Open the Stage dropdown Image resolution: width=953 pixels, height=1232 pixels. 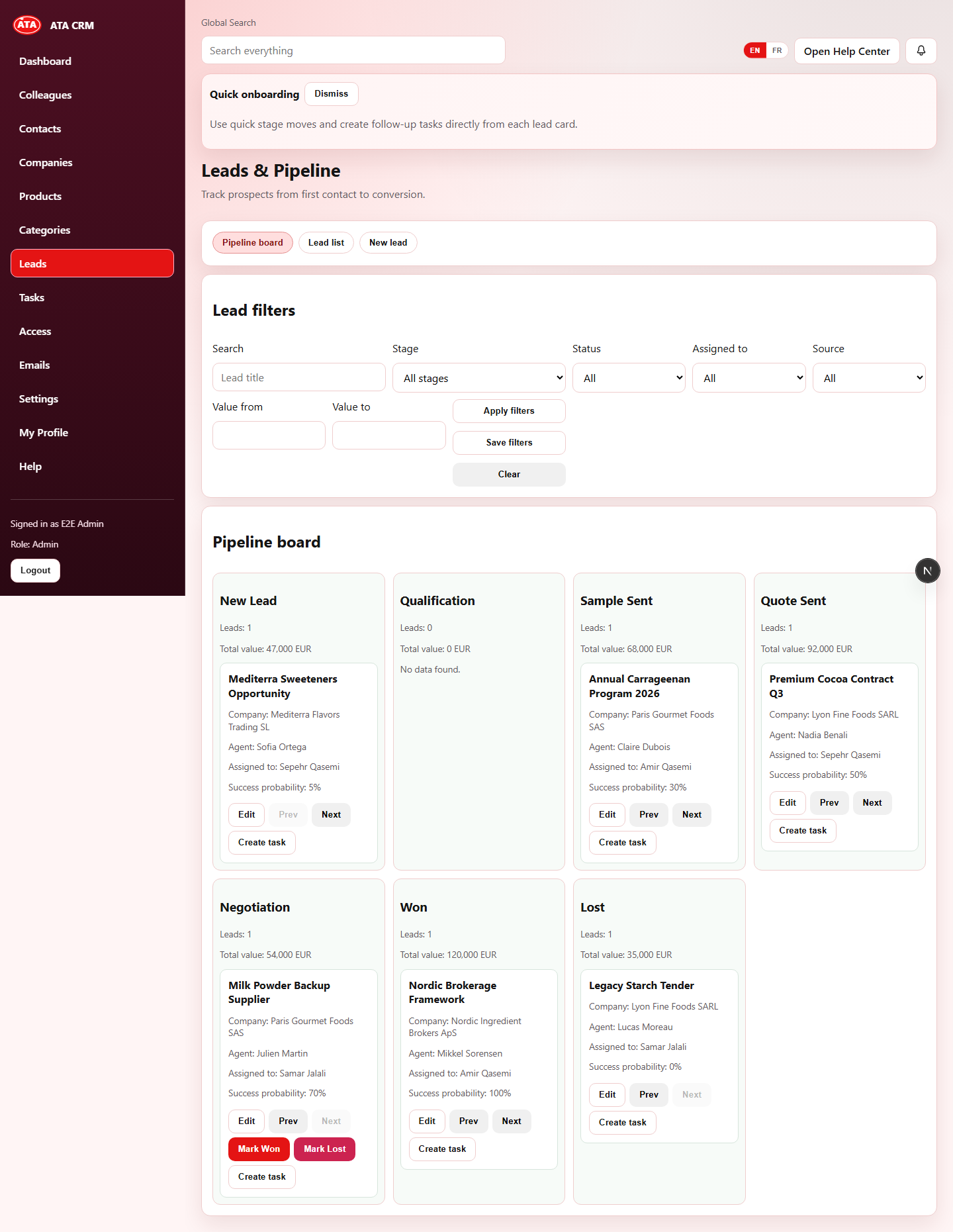tap(479, 378)
